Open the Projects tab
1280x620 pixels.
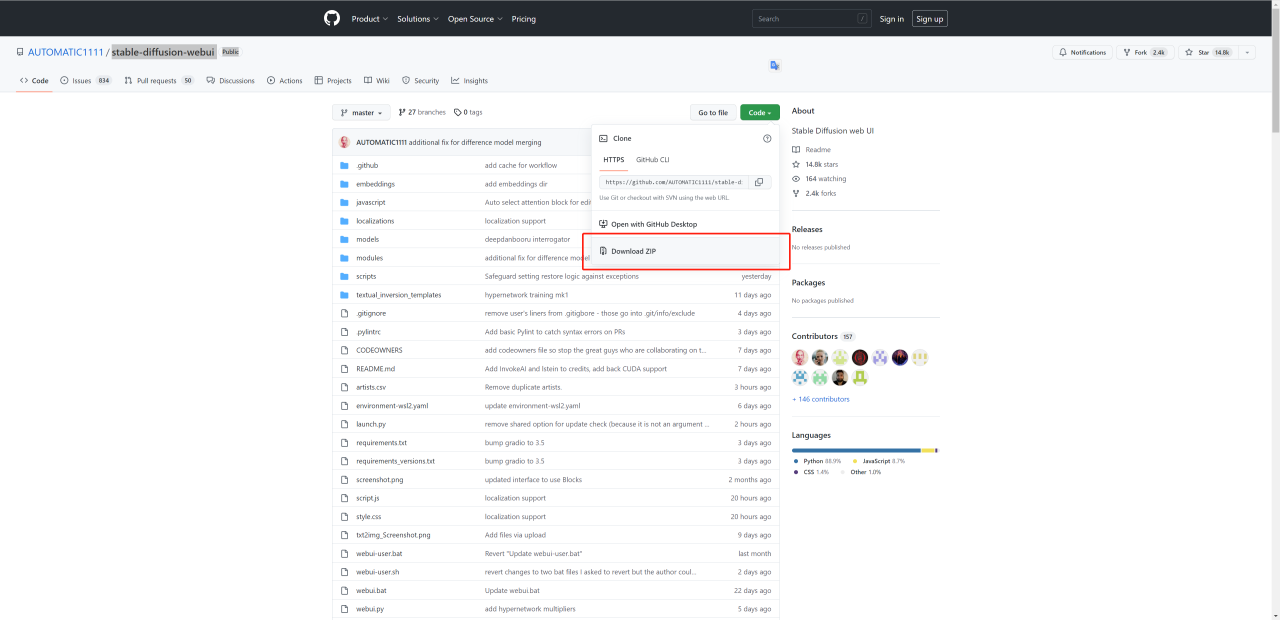(333, 81)
